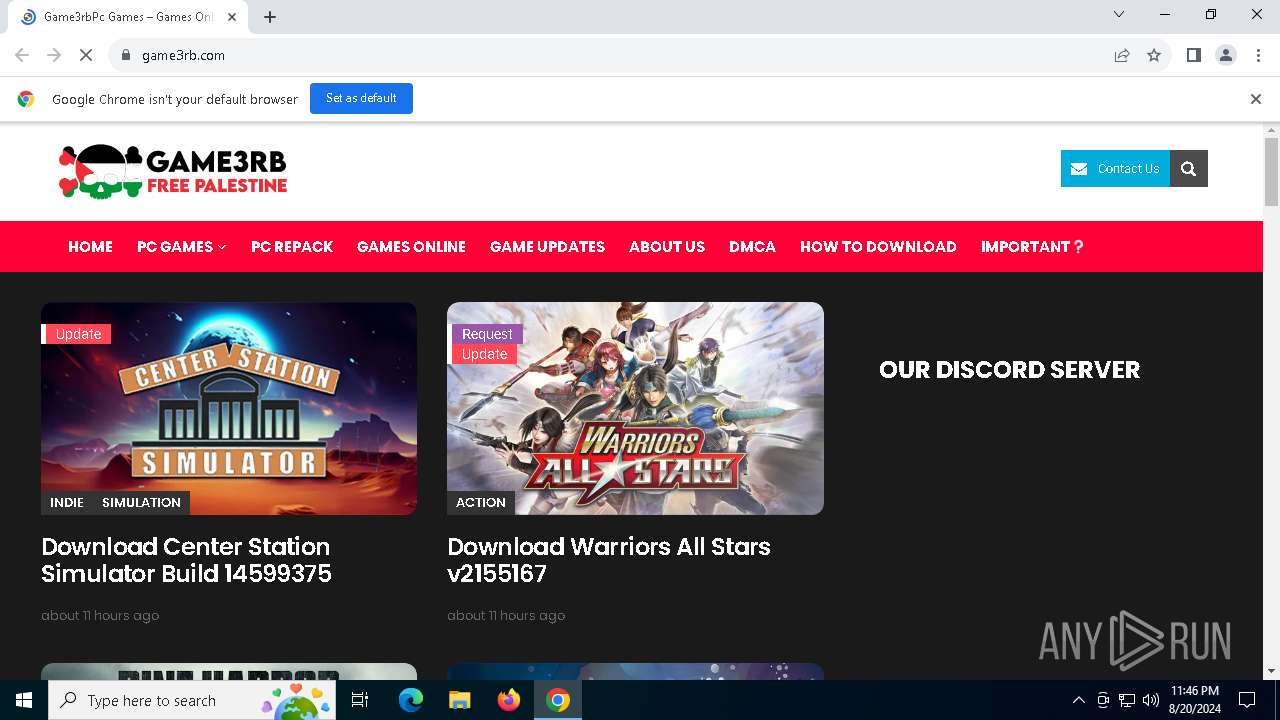Share this page icon

point(1122,55)
